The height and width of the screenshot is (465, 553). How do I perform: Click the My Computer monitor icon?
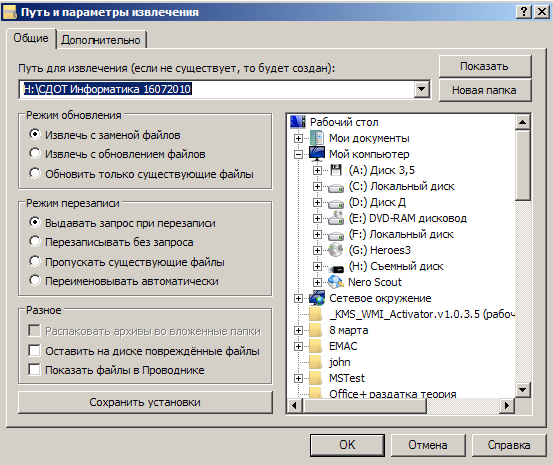click(317, 154)
